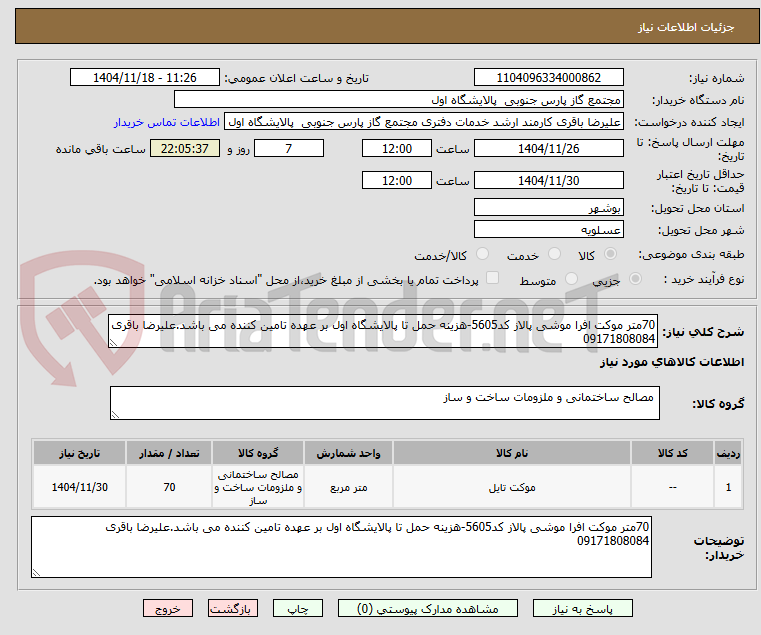Select the متوسط purchase type radio
The height and width of the screenshot is (635, 761).
tap(572, 279)
